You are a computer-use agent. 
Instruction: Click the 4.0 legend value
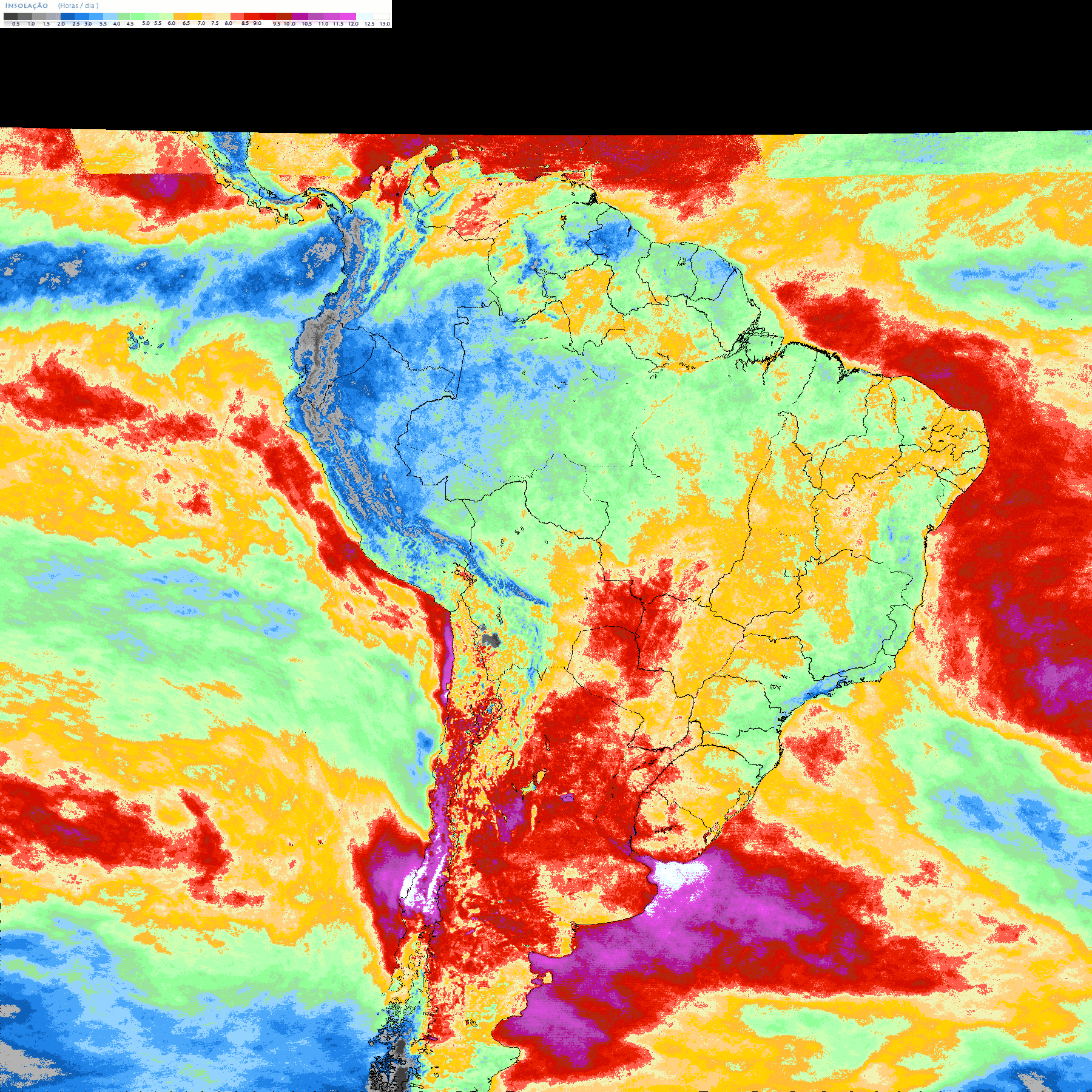coord(116,24)
